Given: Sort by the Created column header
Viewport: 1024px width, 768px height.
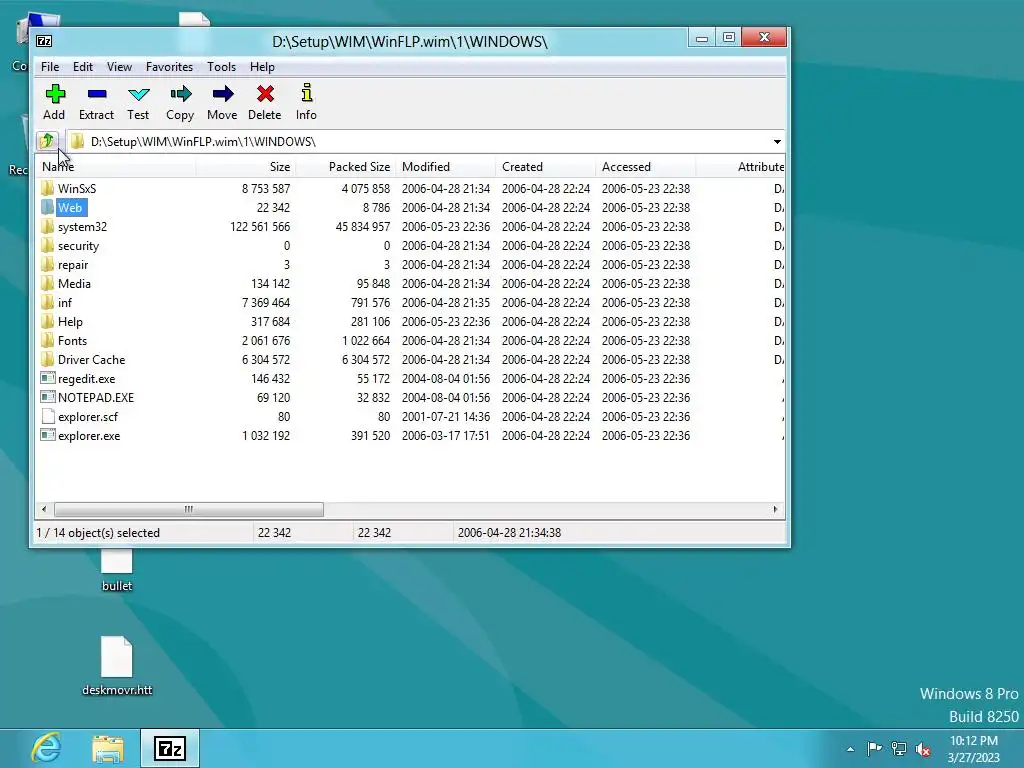Looking at the screenshot, I should pos(545,167).
